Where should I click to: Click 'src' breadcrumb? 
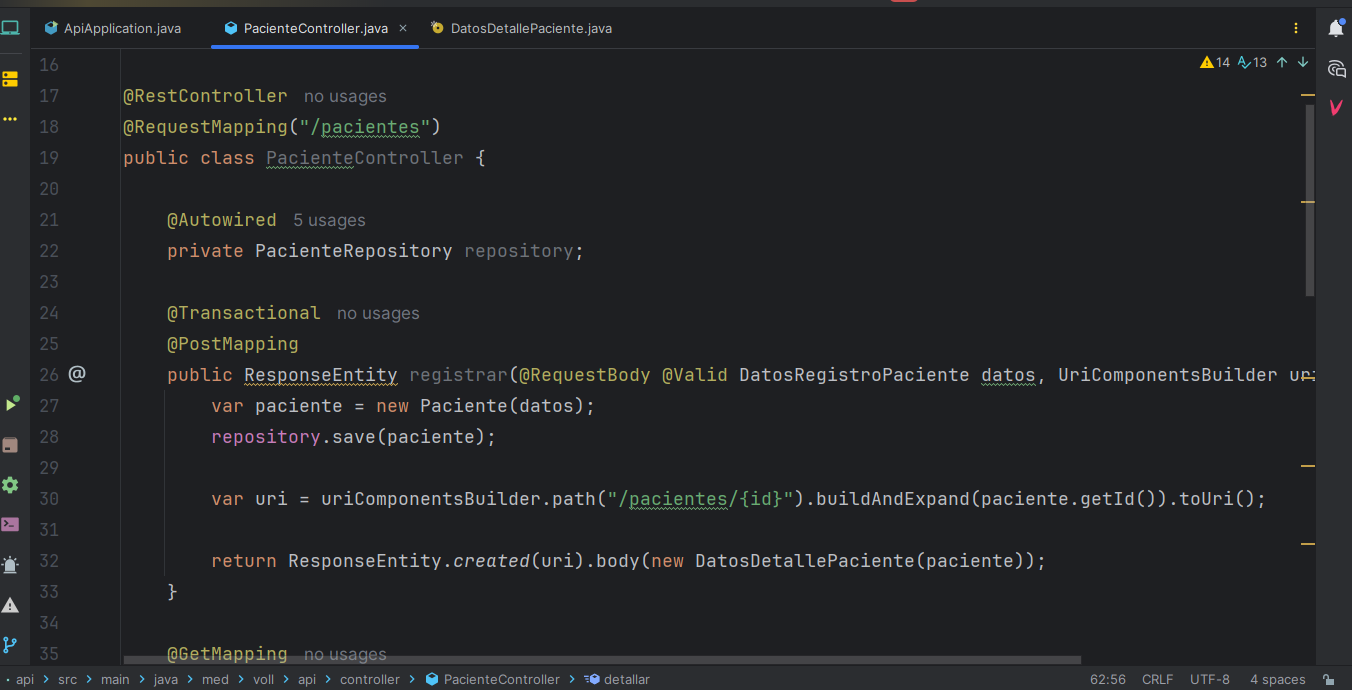[67, 679]
